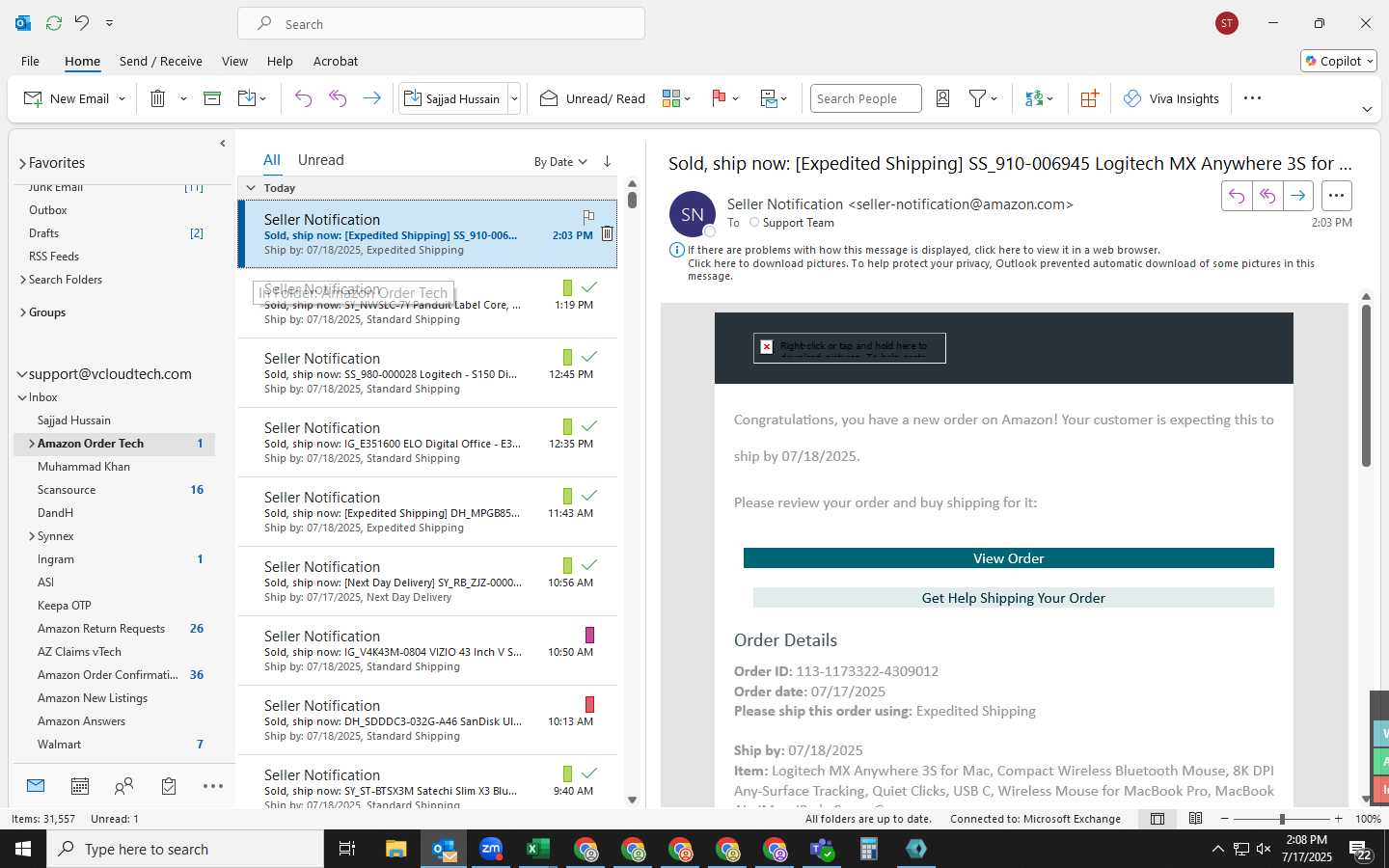The height and width of the screenshot is (868, 1389).
Task: Click the sync refresh icon in title bar
Action: (x=54, y=22)
